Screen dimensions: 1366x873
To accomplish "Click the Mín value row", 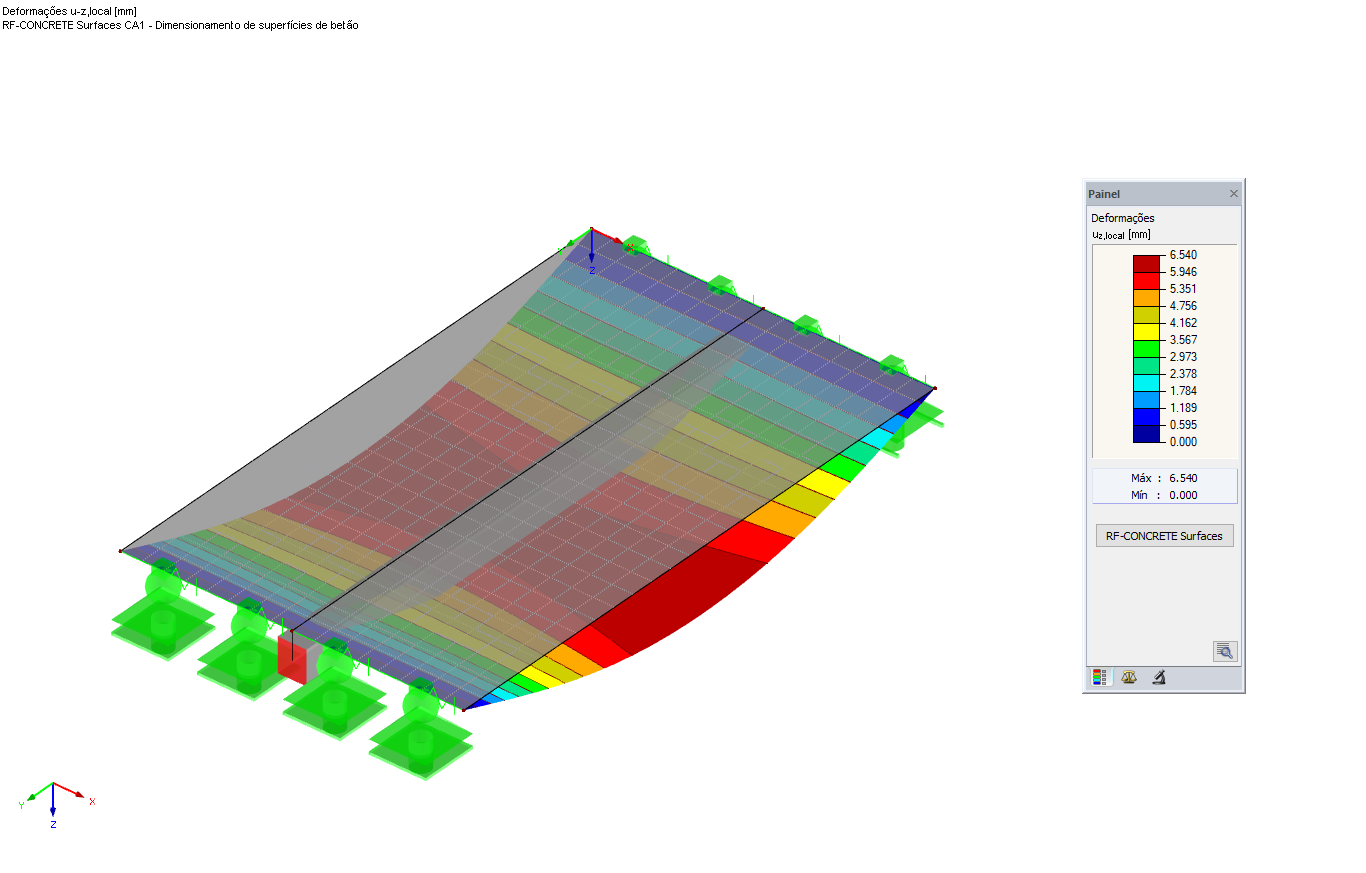I will click(x=1164, y=495).
